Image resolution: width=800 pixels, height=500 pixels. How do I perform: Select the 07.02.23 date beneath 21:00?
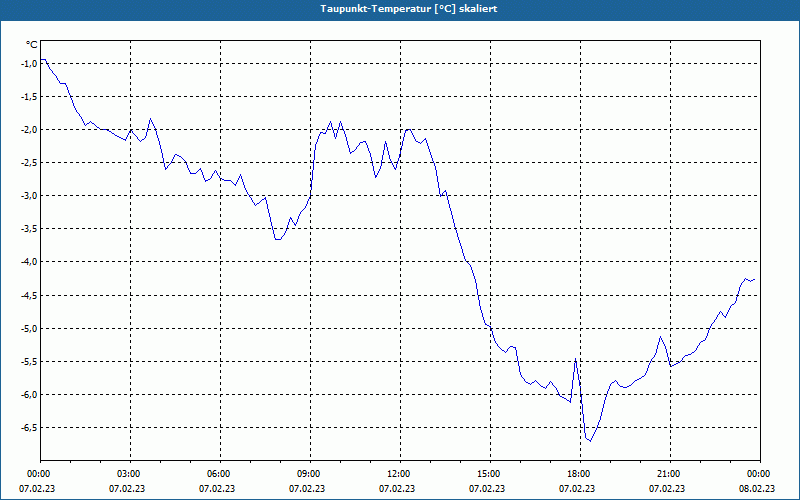click(667, 489)
